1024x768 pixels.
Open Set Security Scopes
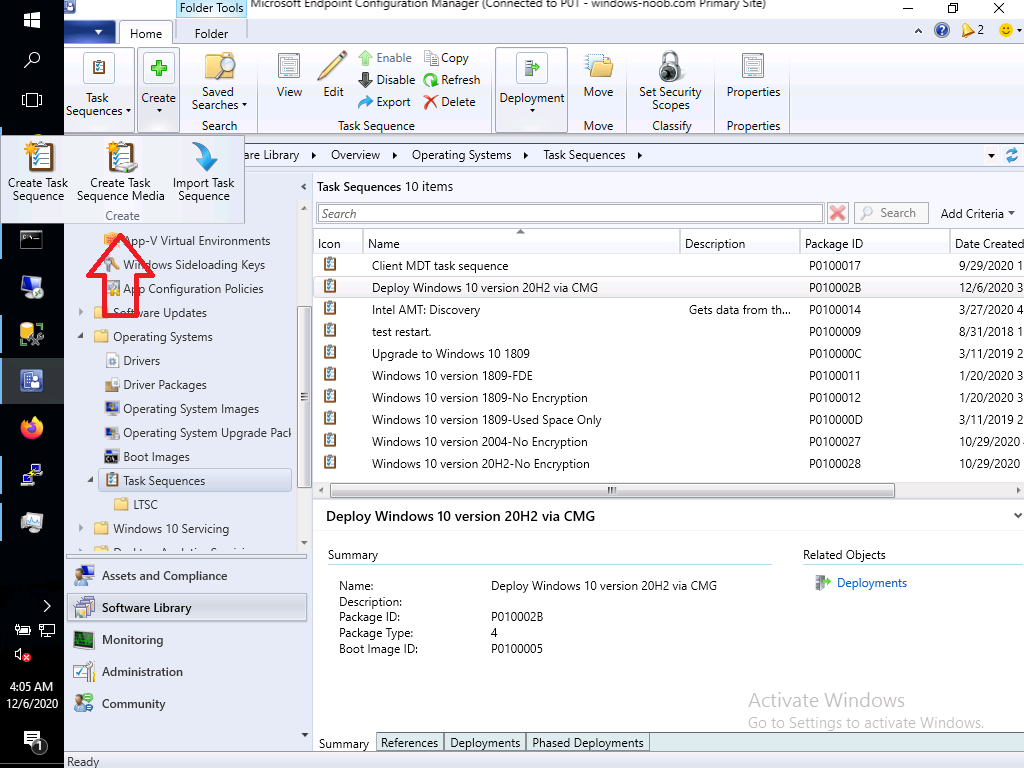(670, 82)
